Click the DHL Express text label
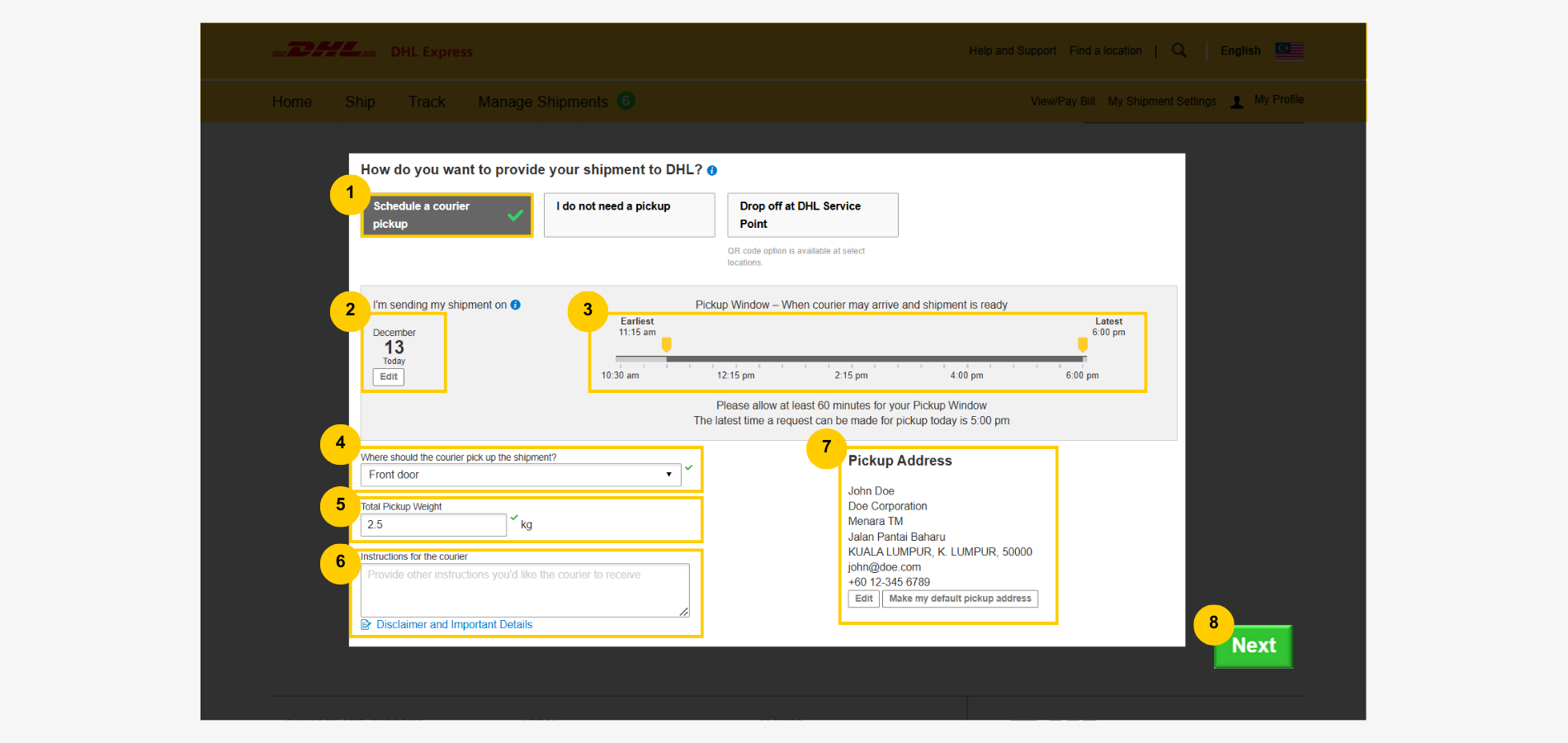This screenshot has height=743, width=1568. coord(432,52)
